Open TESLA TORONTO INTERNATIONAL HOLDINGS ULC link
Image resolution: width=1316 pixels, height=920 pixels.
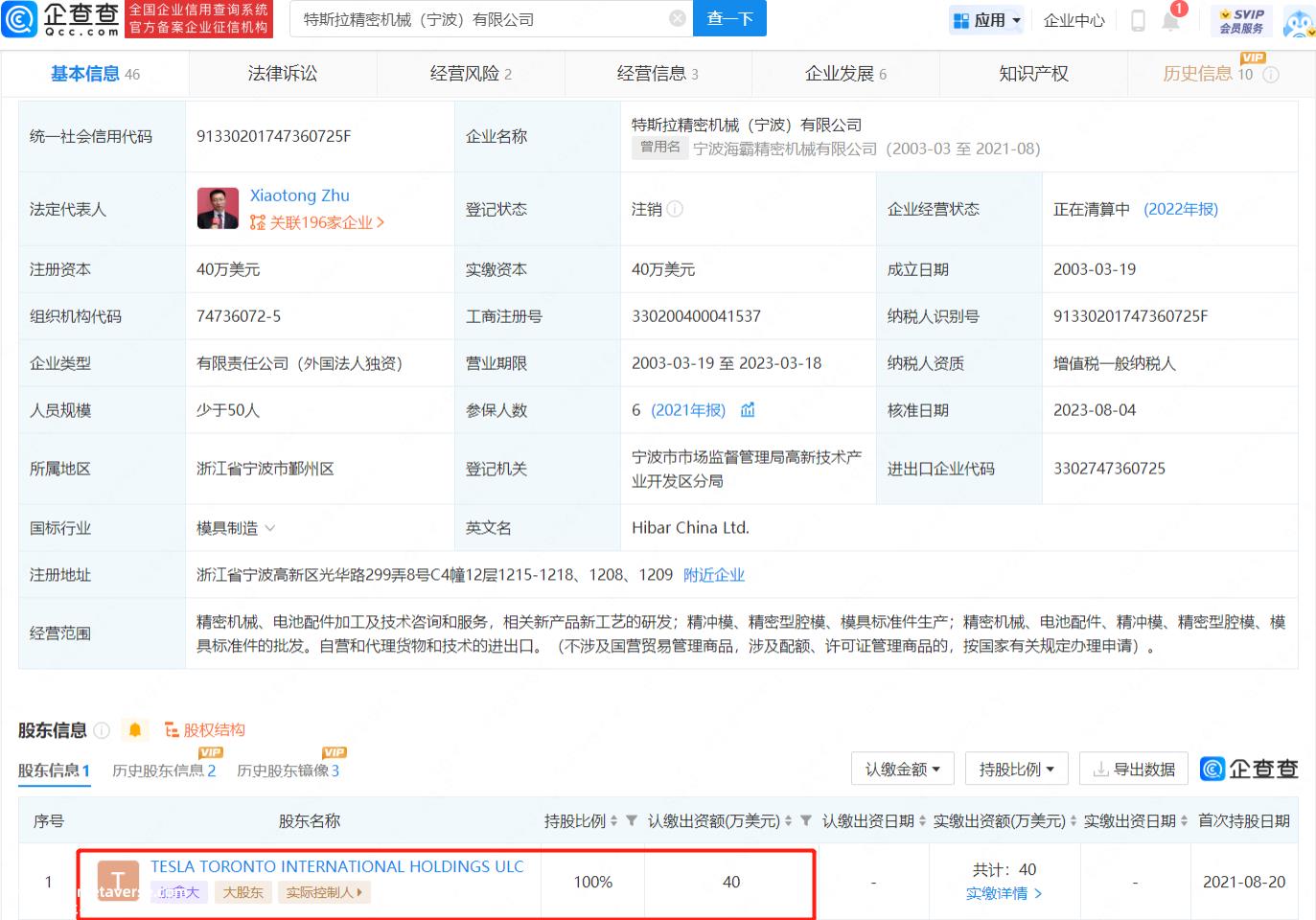337,866
